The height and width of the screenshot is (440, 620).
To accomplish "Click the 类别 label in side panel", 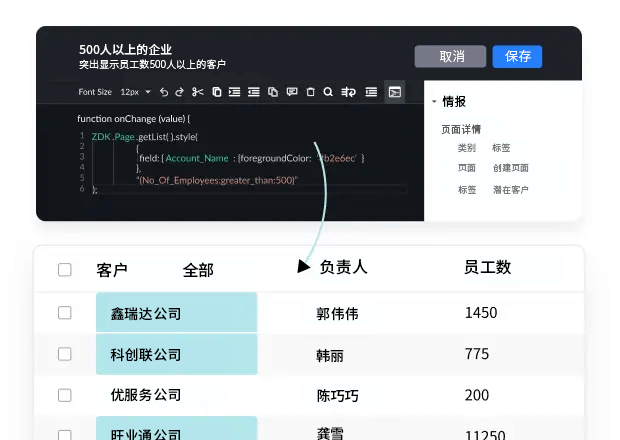I will [x=467, y=148].
